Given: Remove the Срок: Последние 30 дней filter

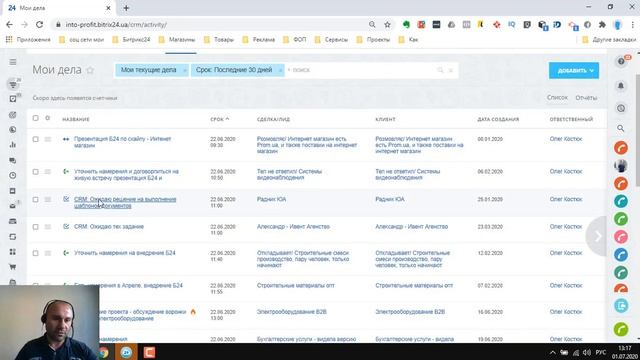Looking at the screenshot, I should pyautogui.click(x=280, y=70).
